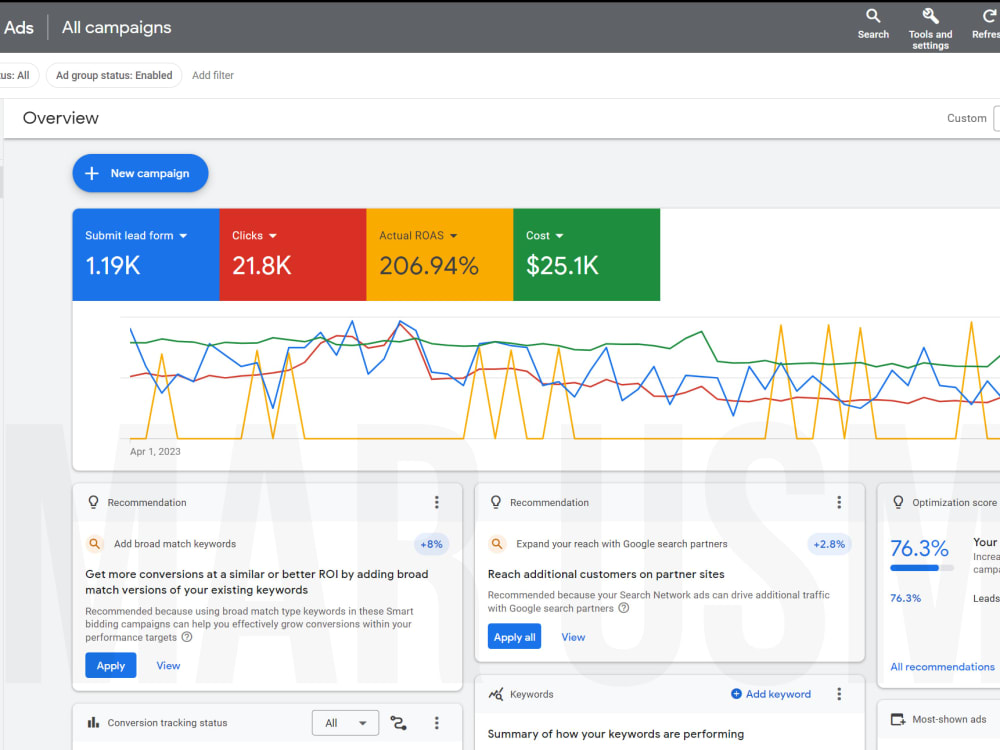
Task: Open the All dropdown in Conversion tracking
Action: coord(345,723)
